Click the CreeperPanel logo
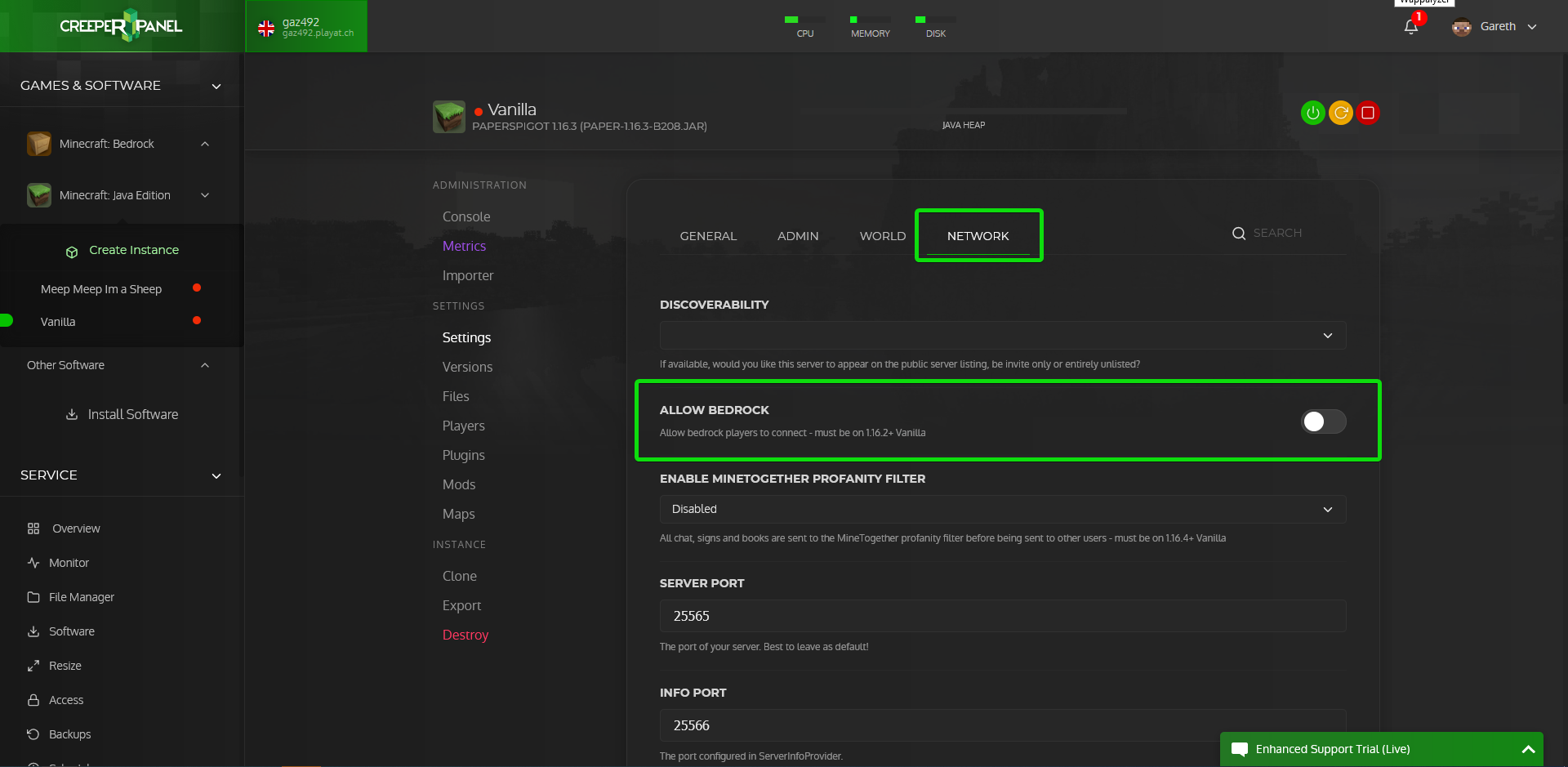Viewport: 1568px width, 767px height. pos(121,26)
